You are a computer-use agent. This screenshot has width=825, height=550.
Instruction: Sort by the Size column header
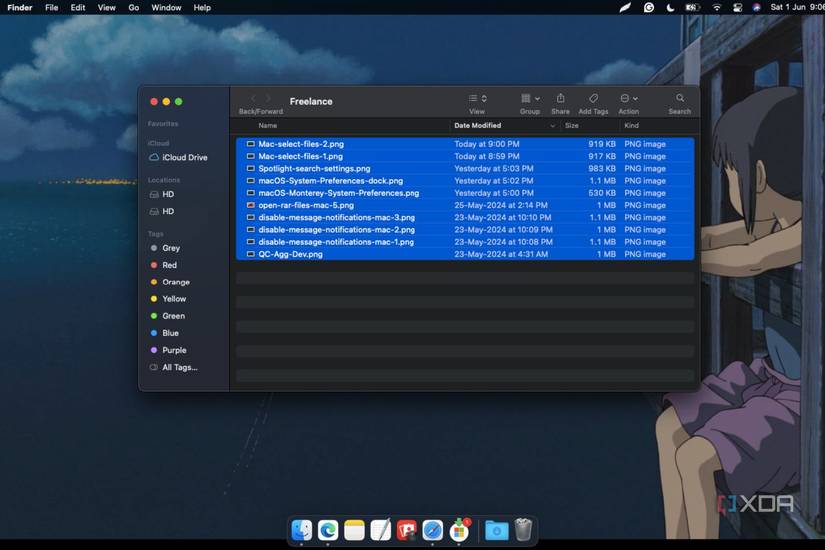571,125
